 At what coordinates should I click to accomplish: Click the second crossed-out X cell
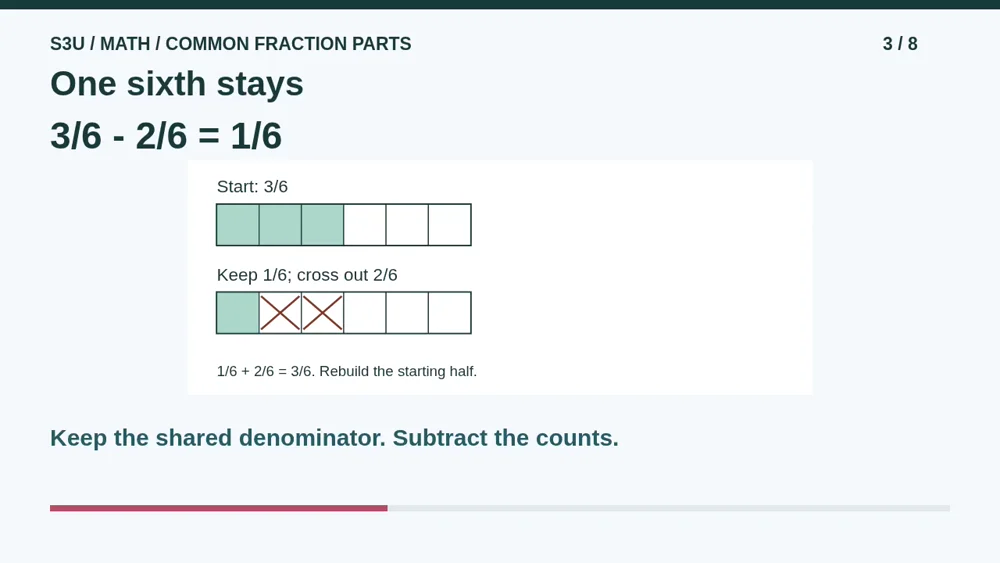click(x=323, y=313)
